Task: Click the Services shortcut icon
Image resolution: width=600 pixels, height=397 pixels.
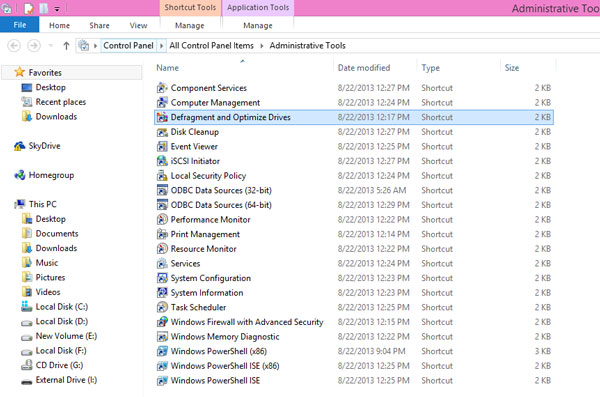Action: pos(162,264)
